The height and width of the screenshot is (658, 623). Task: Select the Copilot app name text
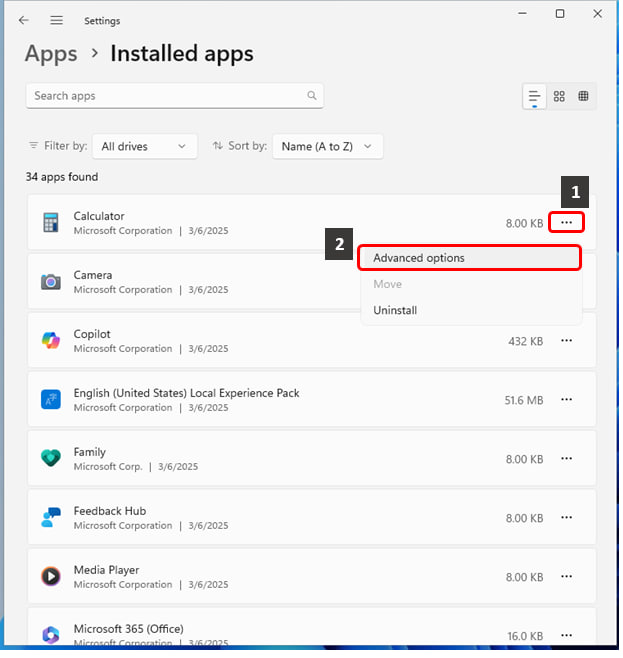point(92,334)
